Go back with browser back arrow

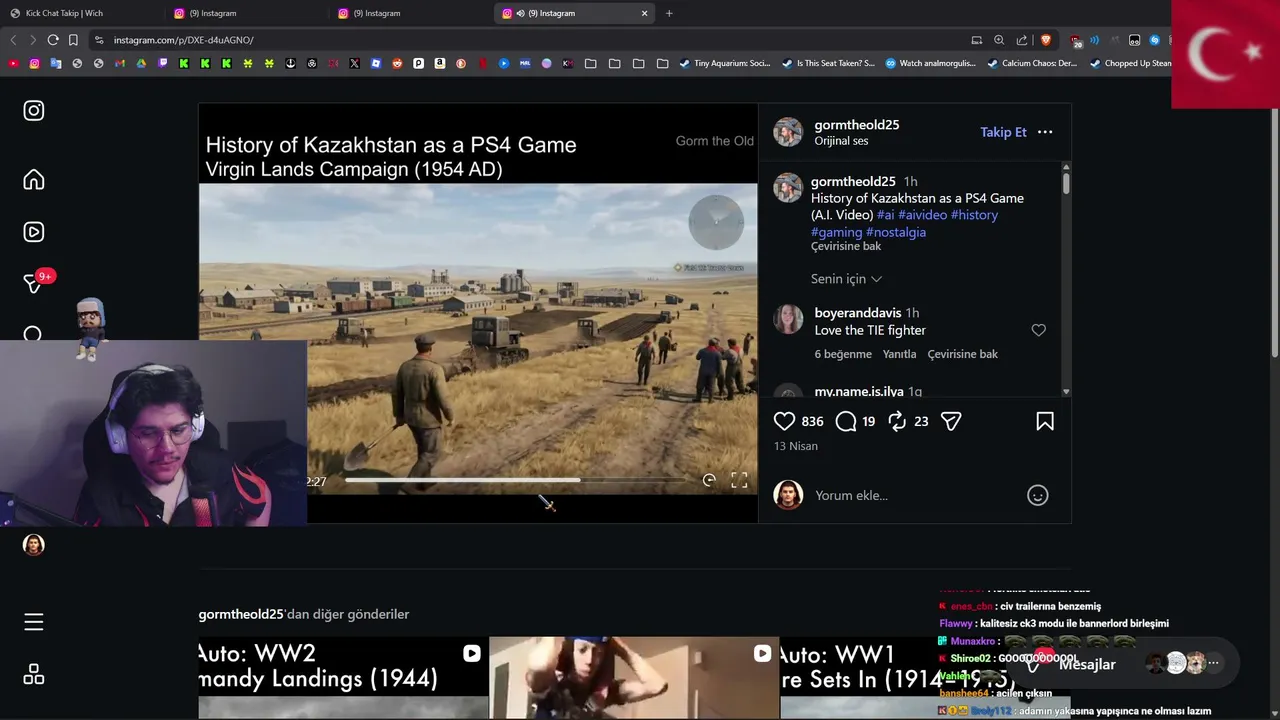click(13, 40)
